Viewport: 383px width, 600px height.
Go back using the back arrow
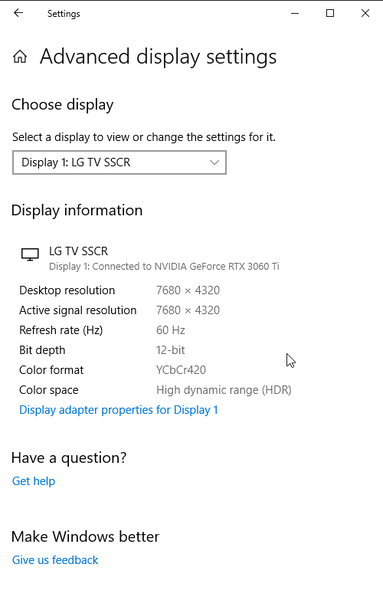18,13
